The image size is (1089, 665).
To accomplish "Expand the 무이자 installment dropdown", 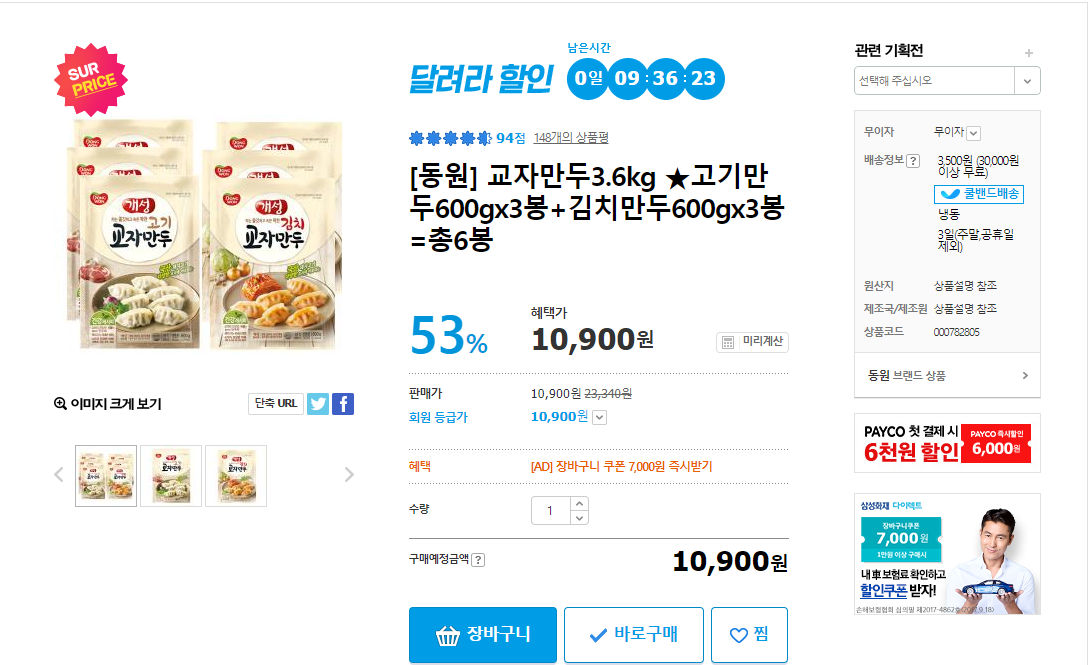I will coord(973,133).
